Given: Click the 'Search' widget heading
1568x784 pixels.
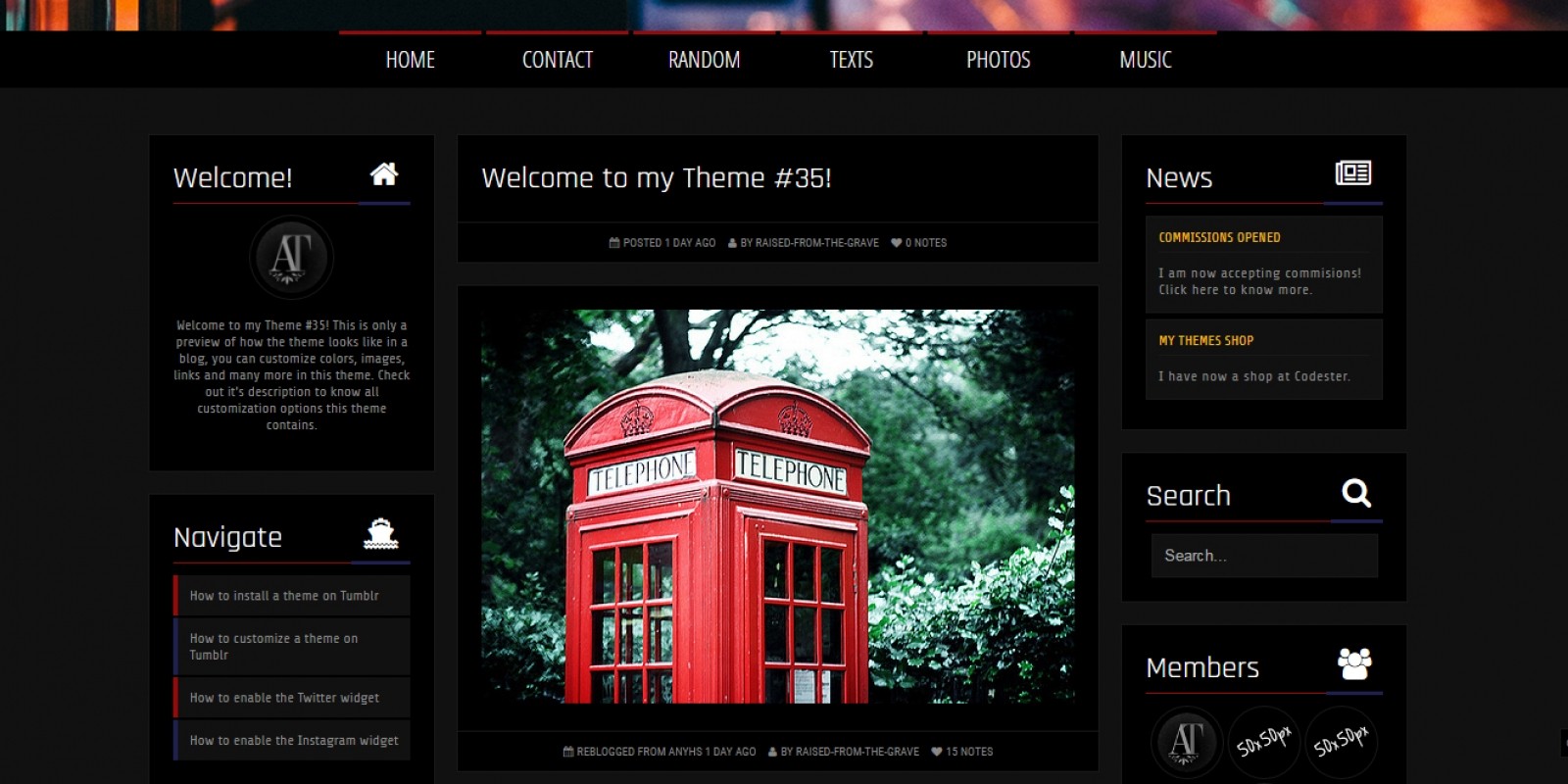Looking at the screenshot, I should tap(1188, 496).
